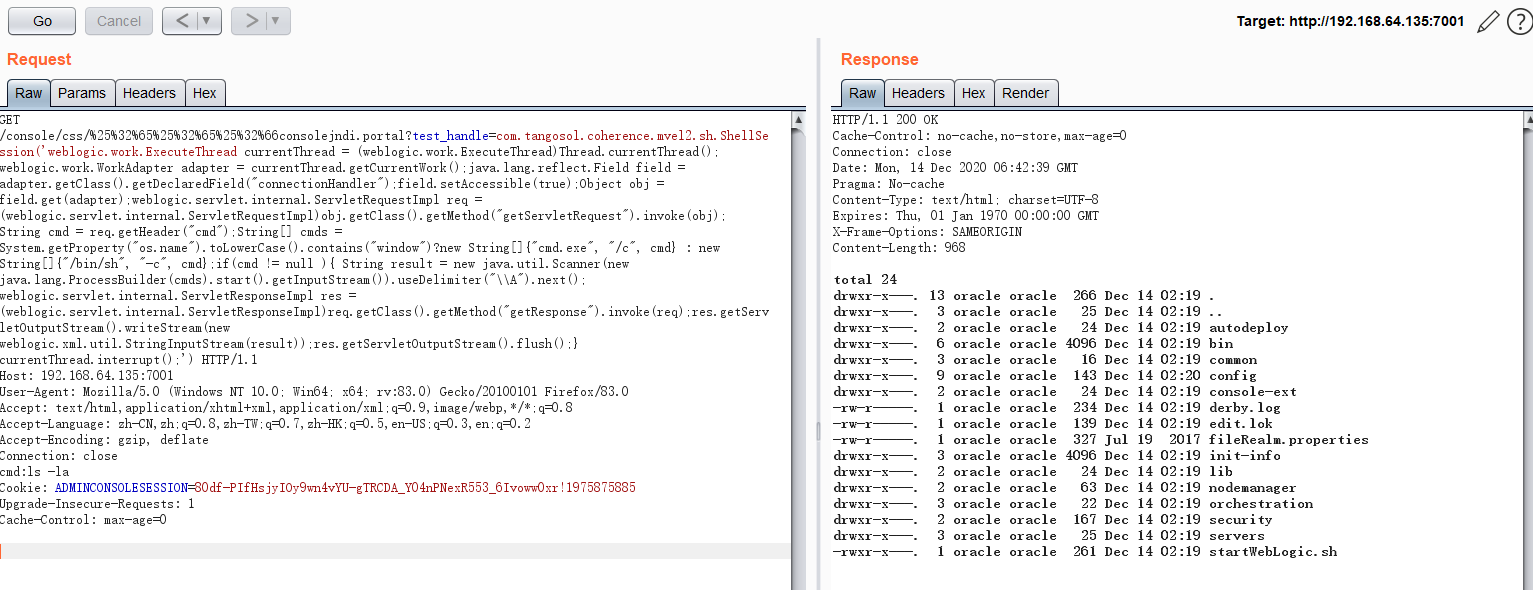Click the 'total 24' output line

tap(866, 279)
